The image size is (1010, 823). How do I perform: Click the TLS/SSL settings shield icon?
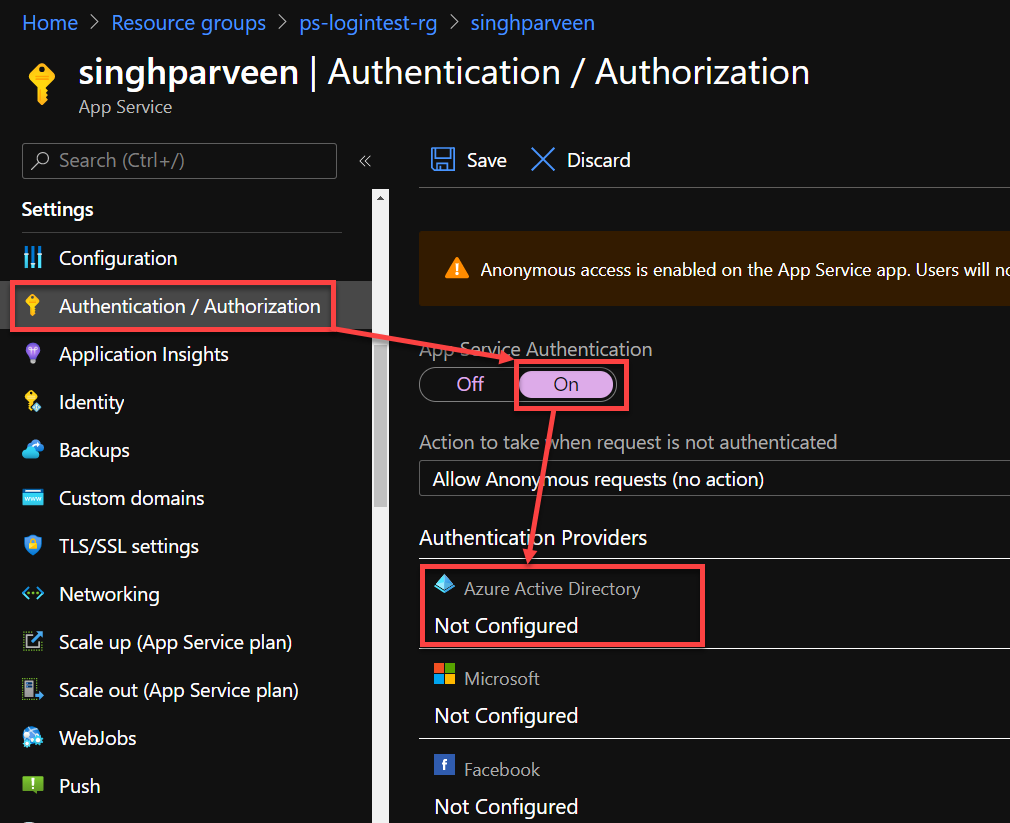[33, 546]
